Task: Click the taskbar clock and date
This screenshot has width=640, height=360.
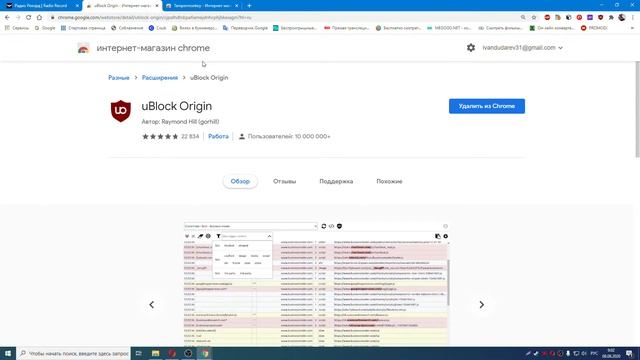Action: [611, 353]
